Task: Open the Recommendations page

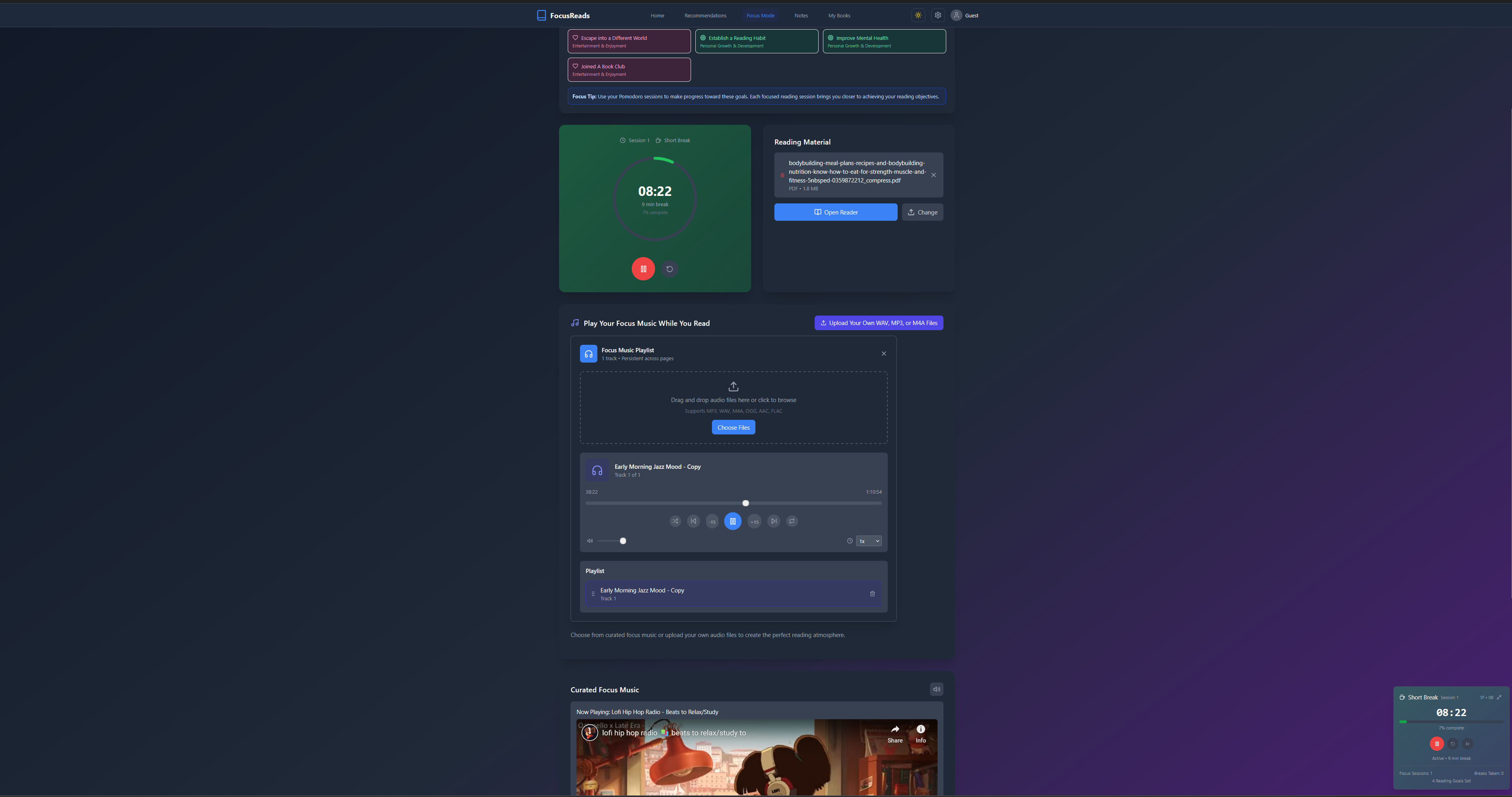Action: point(705,15)
